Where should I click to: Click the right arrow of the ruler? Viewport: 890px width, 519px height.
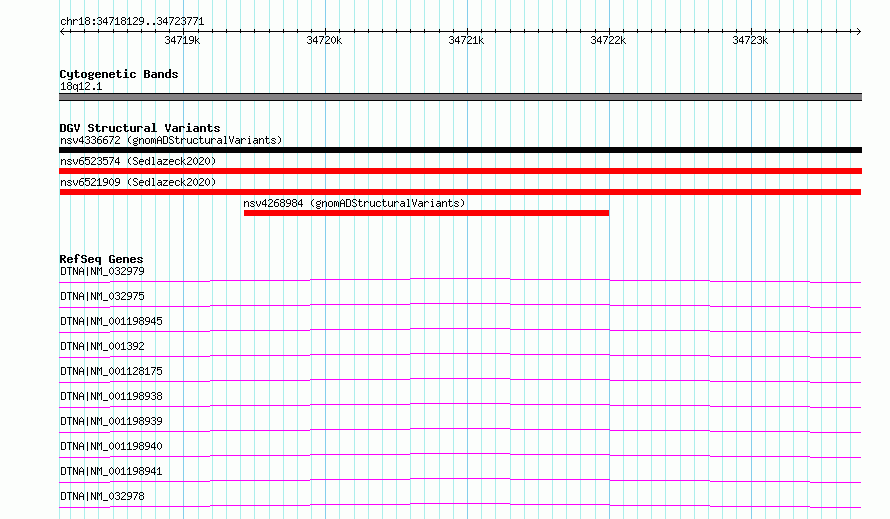tap(858, 31)
